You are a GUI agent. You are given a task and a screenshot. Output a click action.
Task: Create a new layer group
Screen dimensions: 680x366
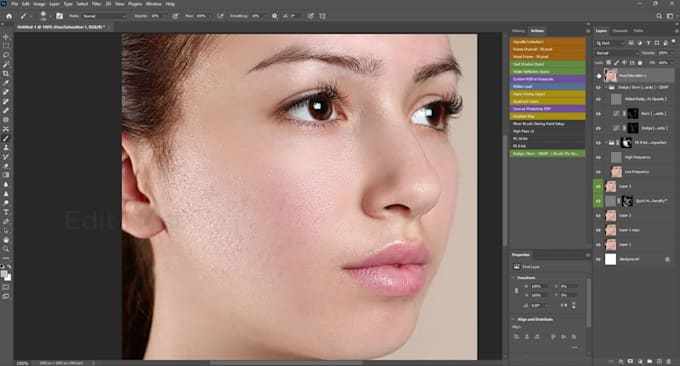tap(649, 361)
